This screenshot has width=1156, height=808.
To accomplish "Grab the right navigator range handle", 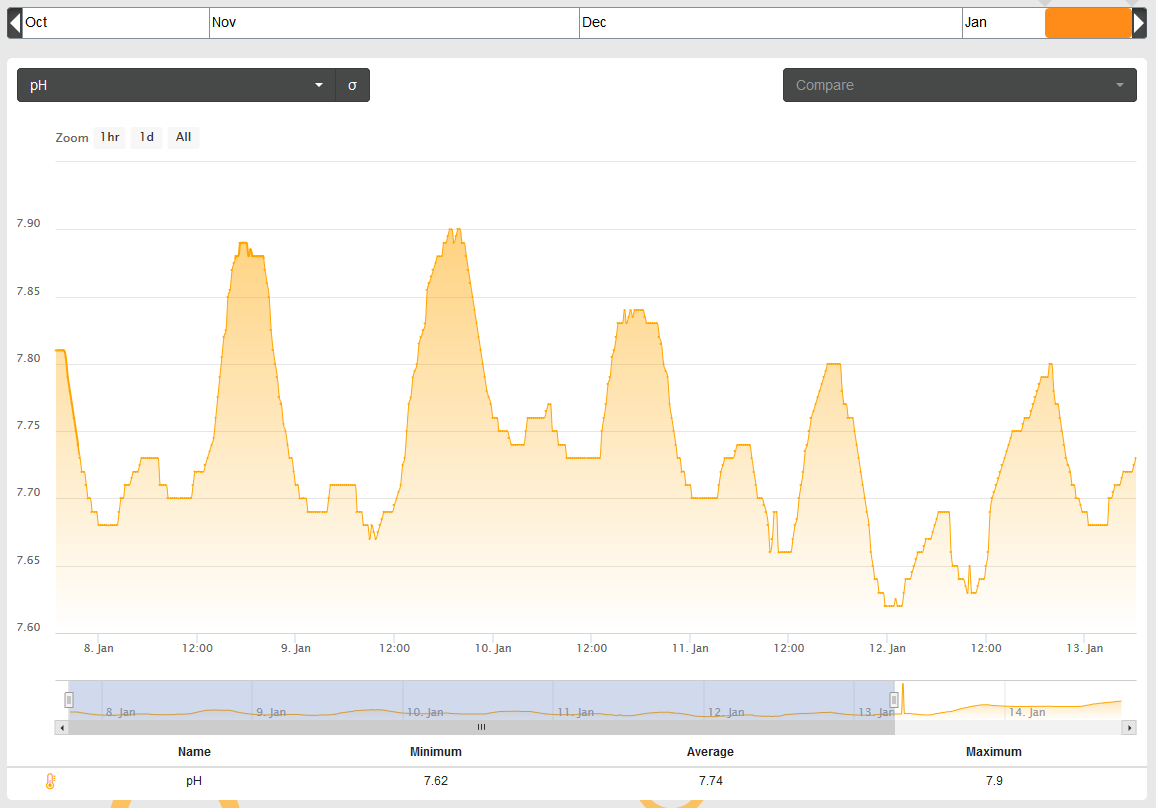I will pos(894,700).
